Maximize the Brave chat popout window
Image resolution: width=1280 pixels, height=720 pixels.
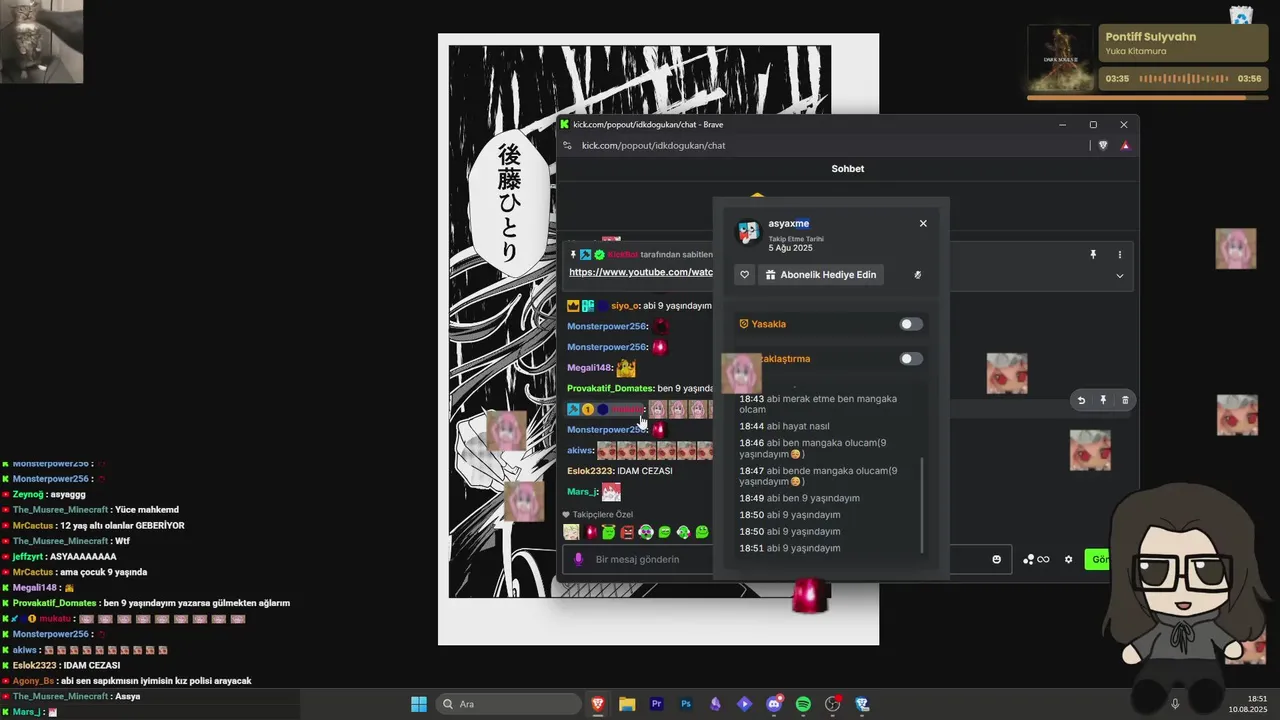(x=1093, y=125)
